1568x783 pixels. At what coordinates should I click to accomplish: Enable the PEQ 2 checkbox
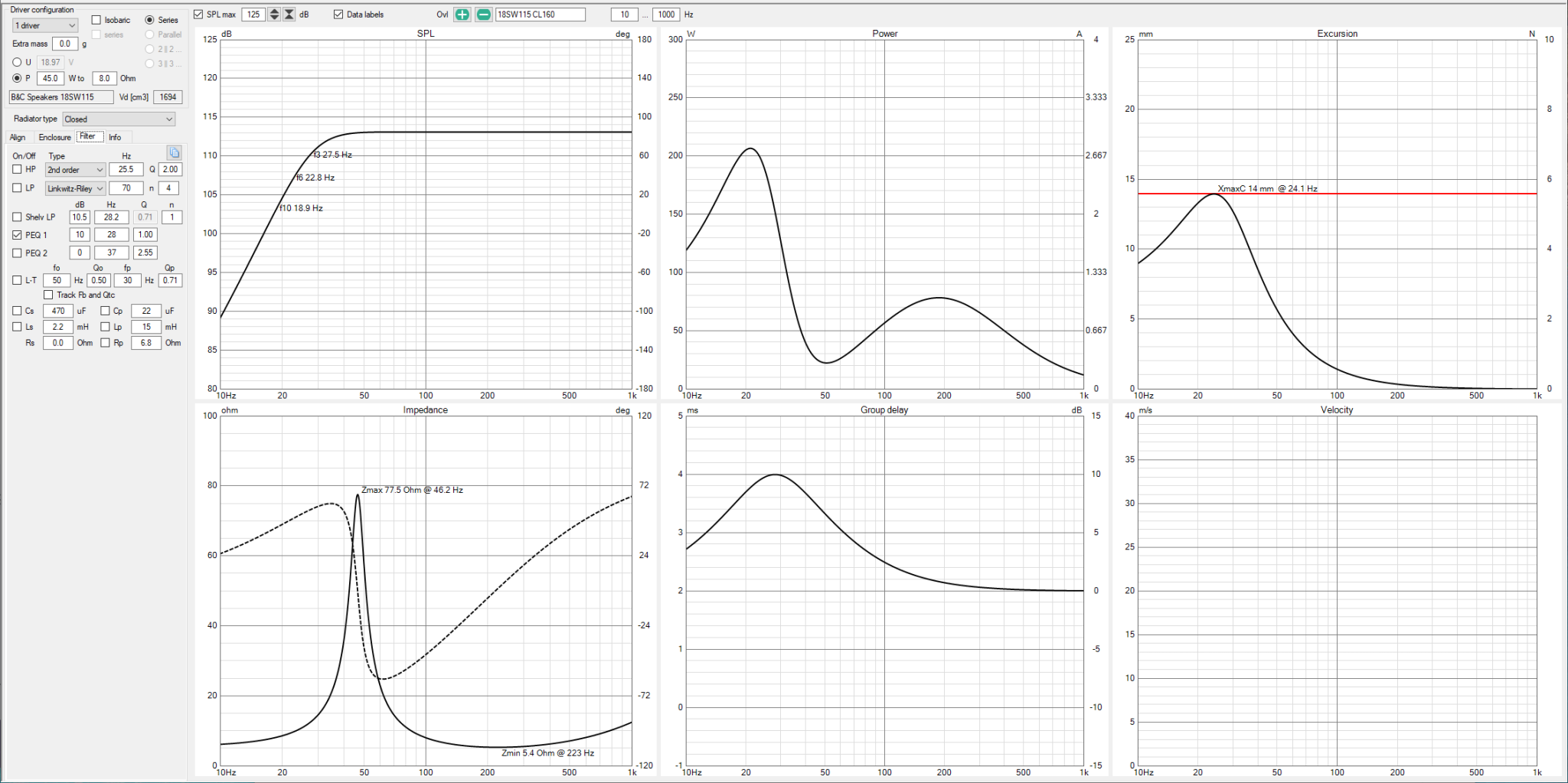(x=17, y=253)
